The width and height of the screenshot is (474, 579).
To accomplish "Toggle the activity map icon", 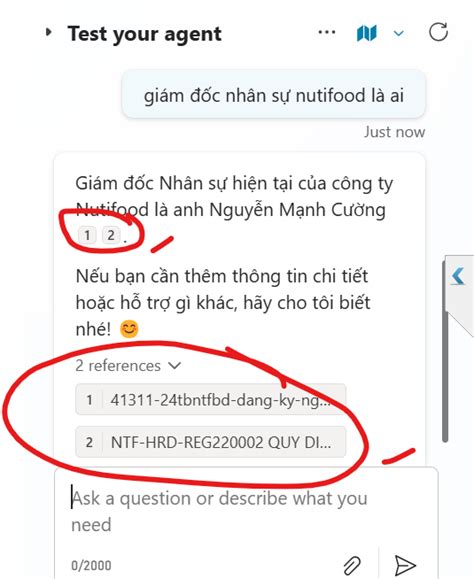I will pos(366,33).
